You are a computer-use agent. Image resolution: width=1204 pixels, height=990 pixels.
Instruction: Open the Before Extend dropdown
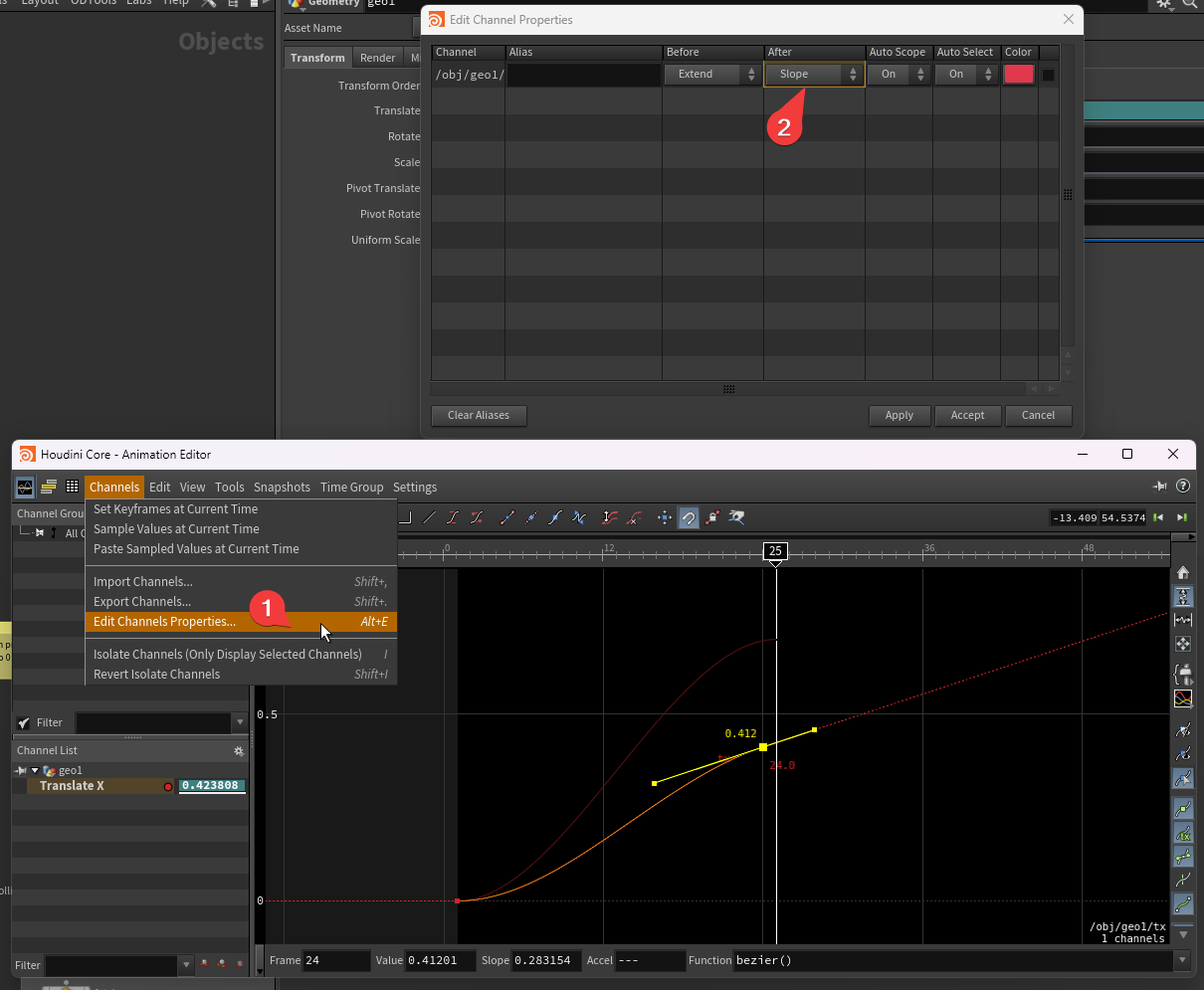[x=712, y=75]
